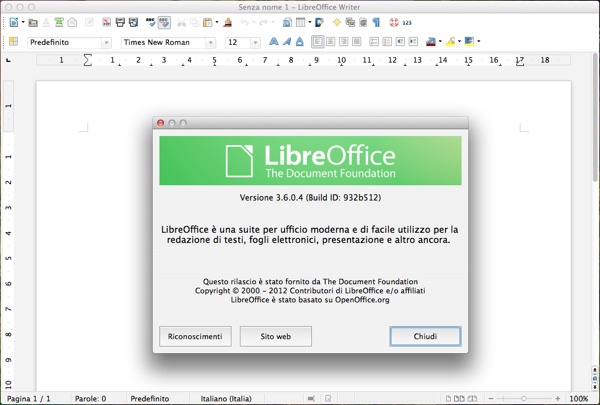Click the Format Paintbrush icon

[x=228, y=23]
